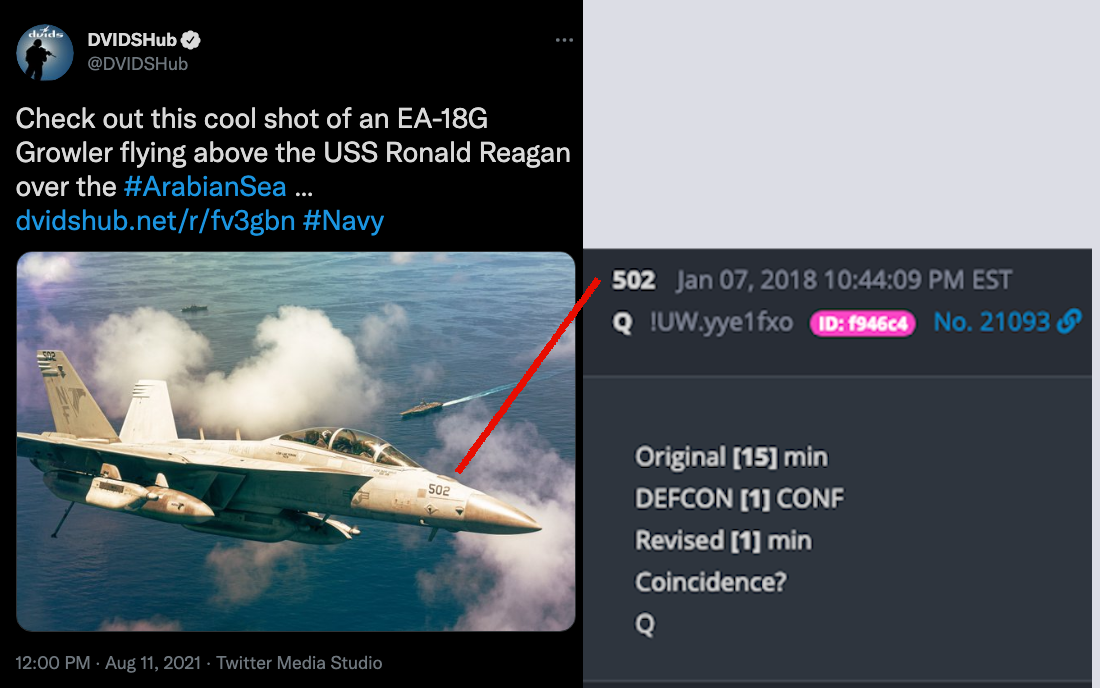
Task: Click the ellipsis after #ArabianSea in tweet text
Action: tap(304, 191)
